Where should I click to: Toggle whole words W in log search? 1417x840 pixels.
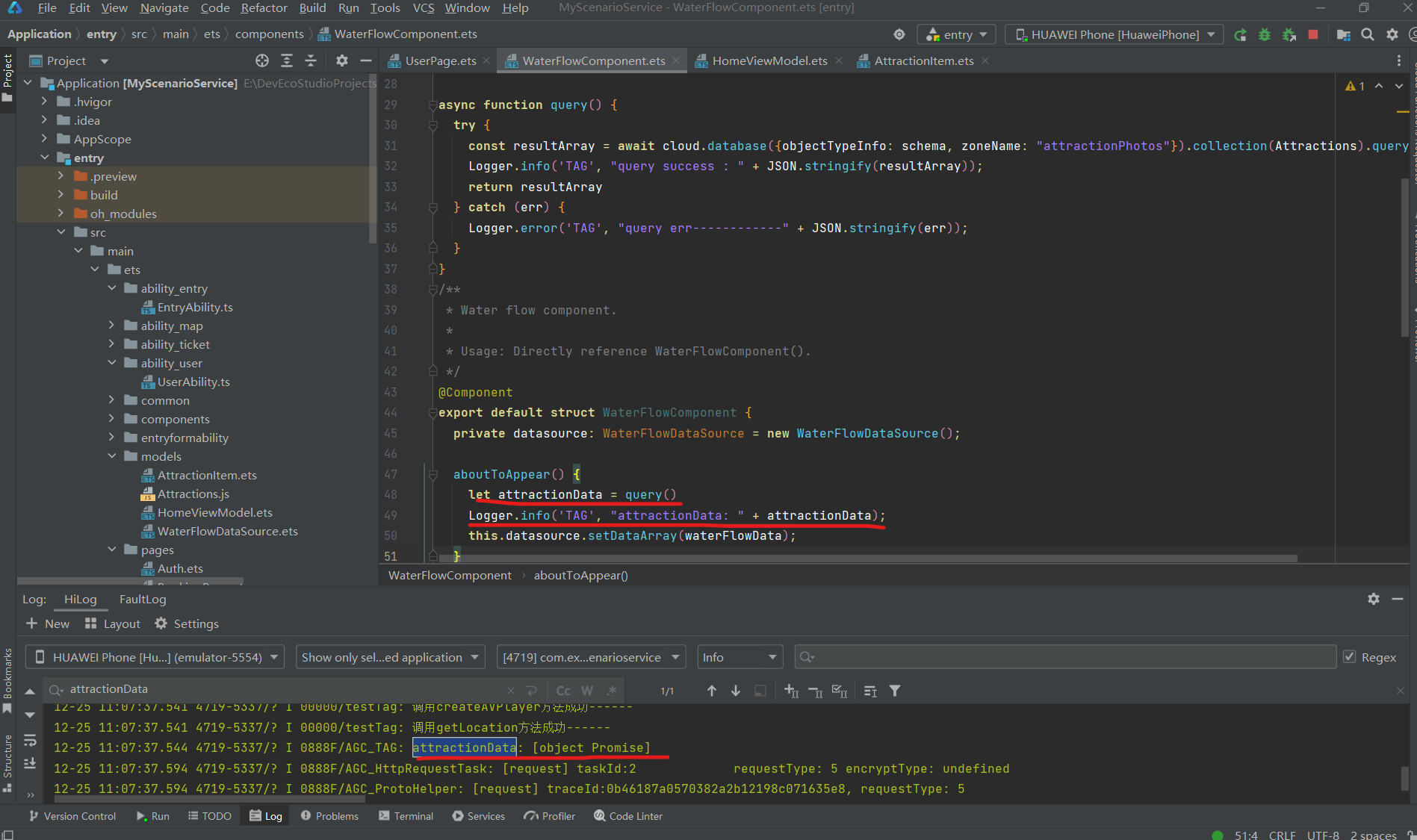pos(587,691)
